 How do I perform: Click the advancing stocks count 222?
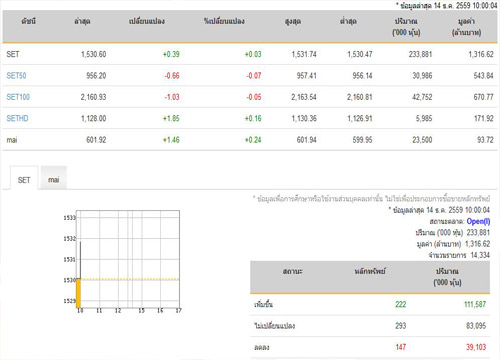[401, 304]
